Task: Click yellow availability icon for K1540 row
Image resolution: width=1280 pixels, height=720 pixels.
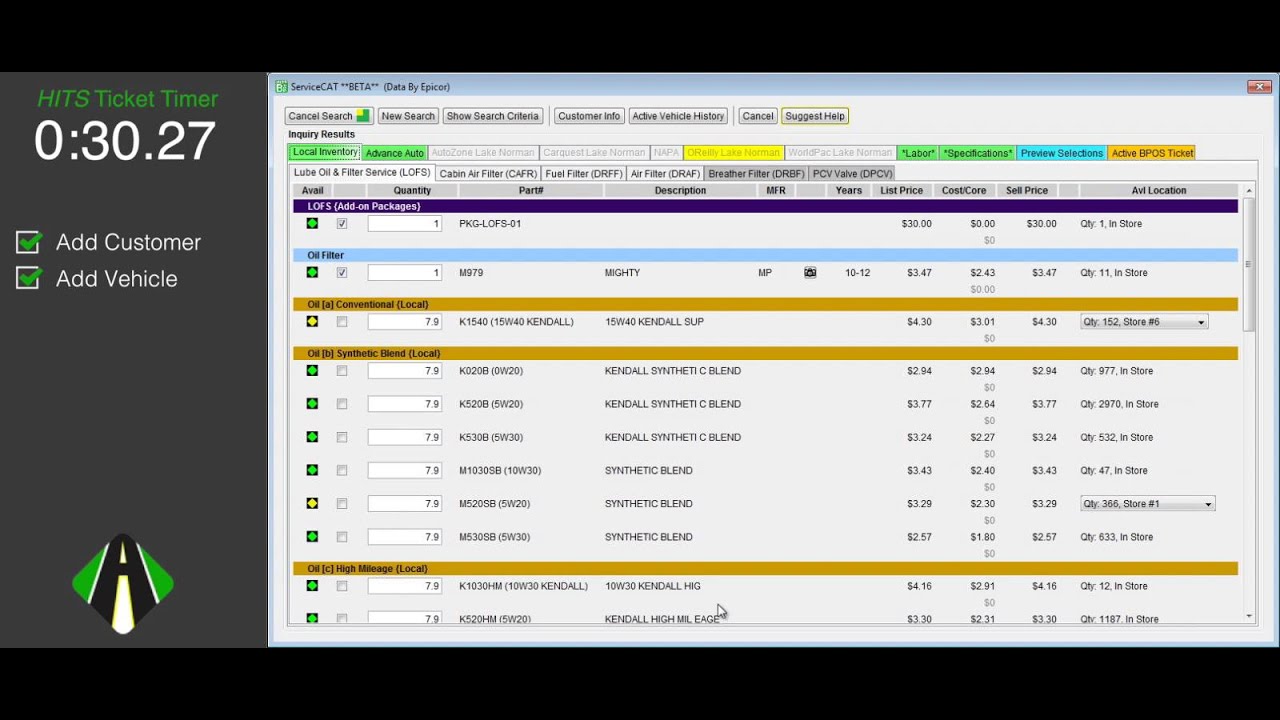Action: (312, 321)
